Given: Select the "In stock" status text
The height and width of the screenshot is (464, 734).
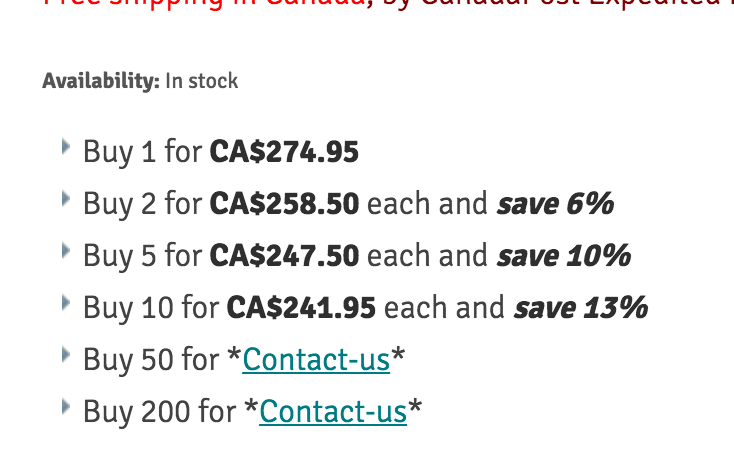Looking at the screenshot, I should tap(202, 81).
